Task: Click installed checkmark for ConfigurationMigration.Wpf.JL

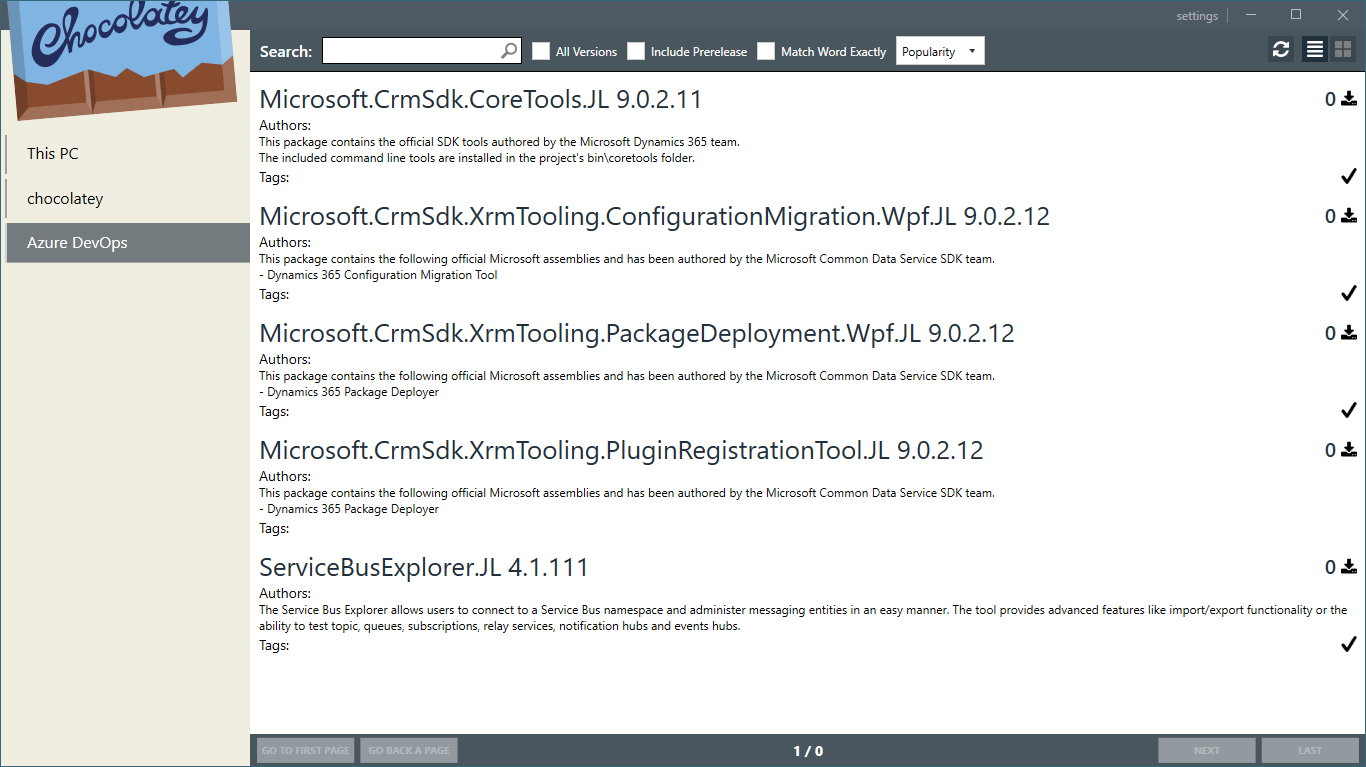Action: pos(1349,294)
